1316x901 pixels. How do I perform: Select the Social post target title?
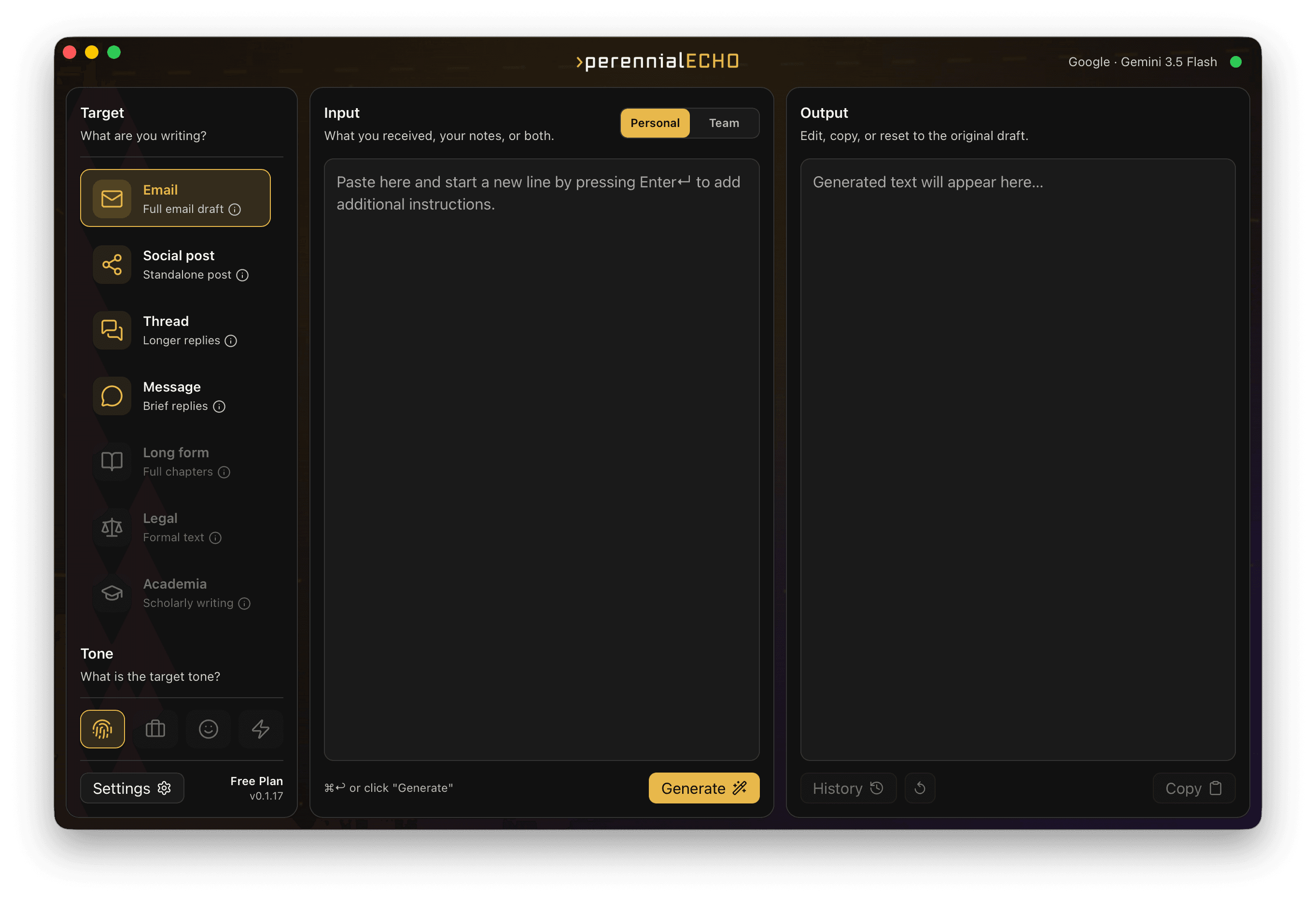coord(178,255)
